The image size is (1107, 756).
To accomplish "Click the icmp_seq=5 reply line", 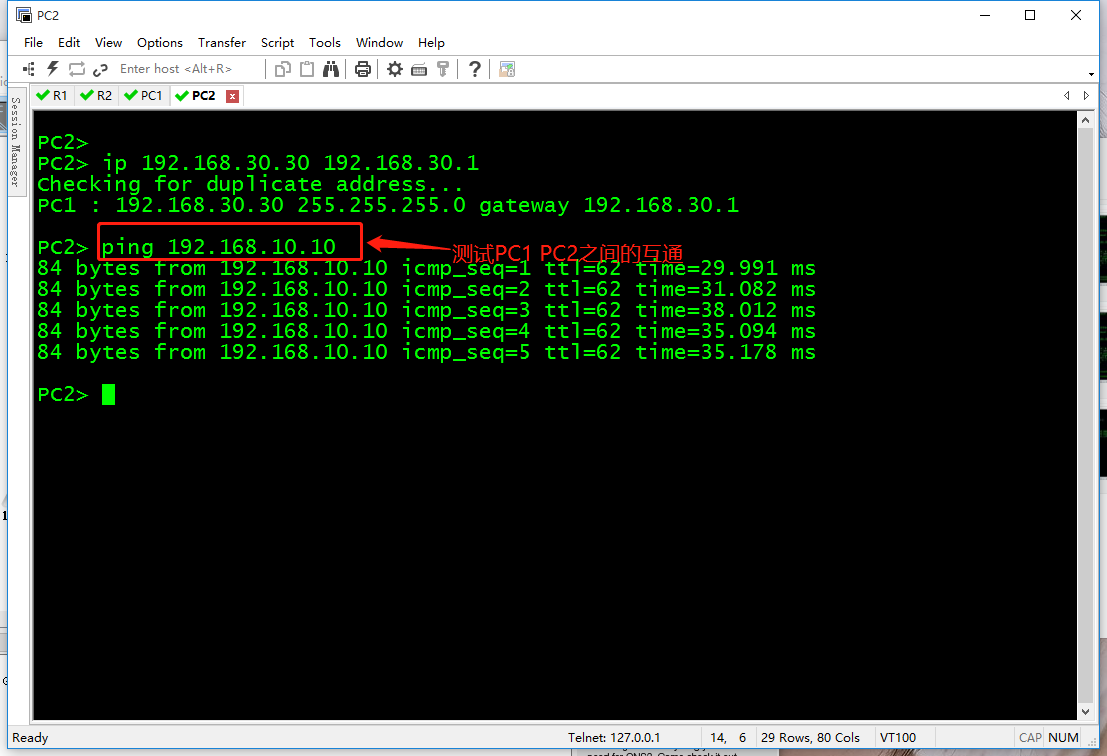I will [x=426, y=352].
